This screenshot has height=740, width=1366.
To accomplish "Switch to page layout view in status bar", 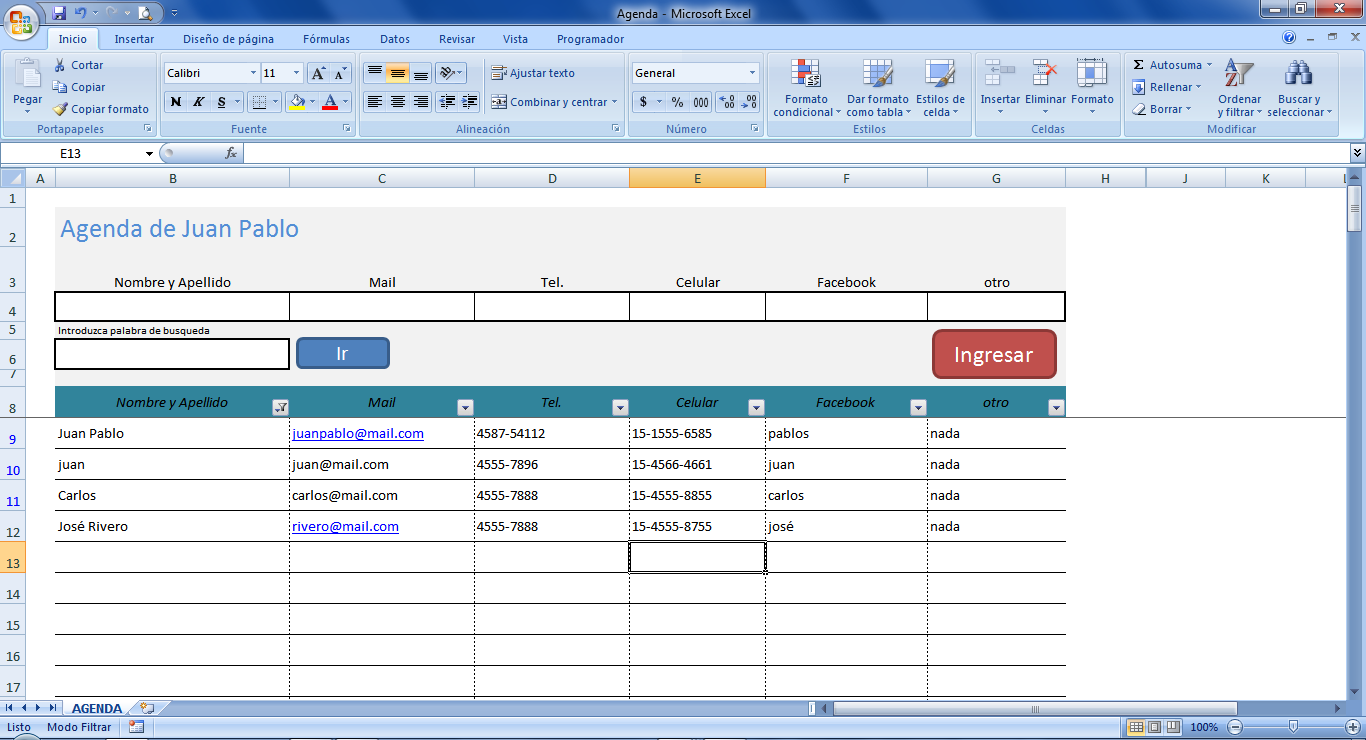I will coord(1155,727).
